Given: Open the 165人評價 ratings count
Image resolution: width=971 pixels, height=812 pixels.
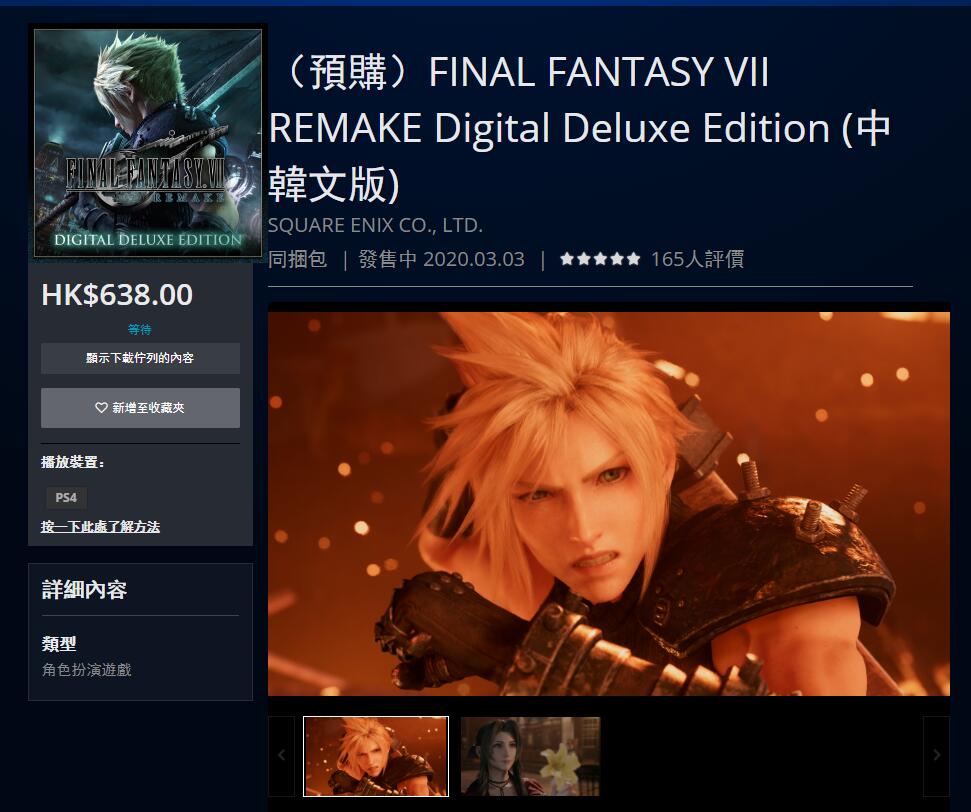Looking at the screenshot, I should click(x=697, y=259).
